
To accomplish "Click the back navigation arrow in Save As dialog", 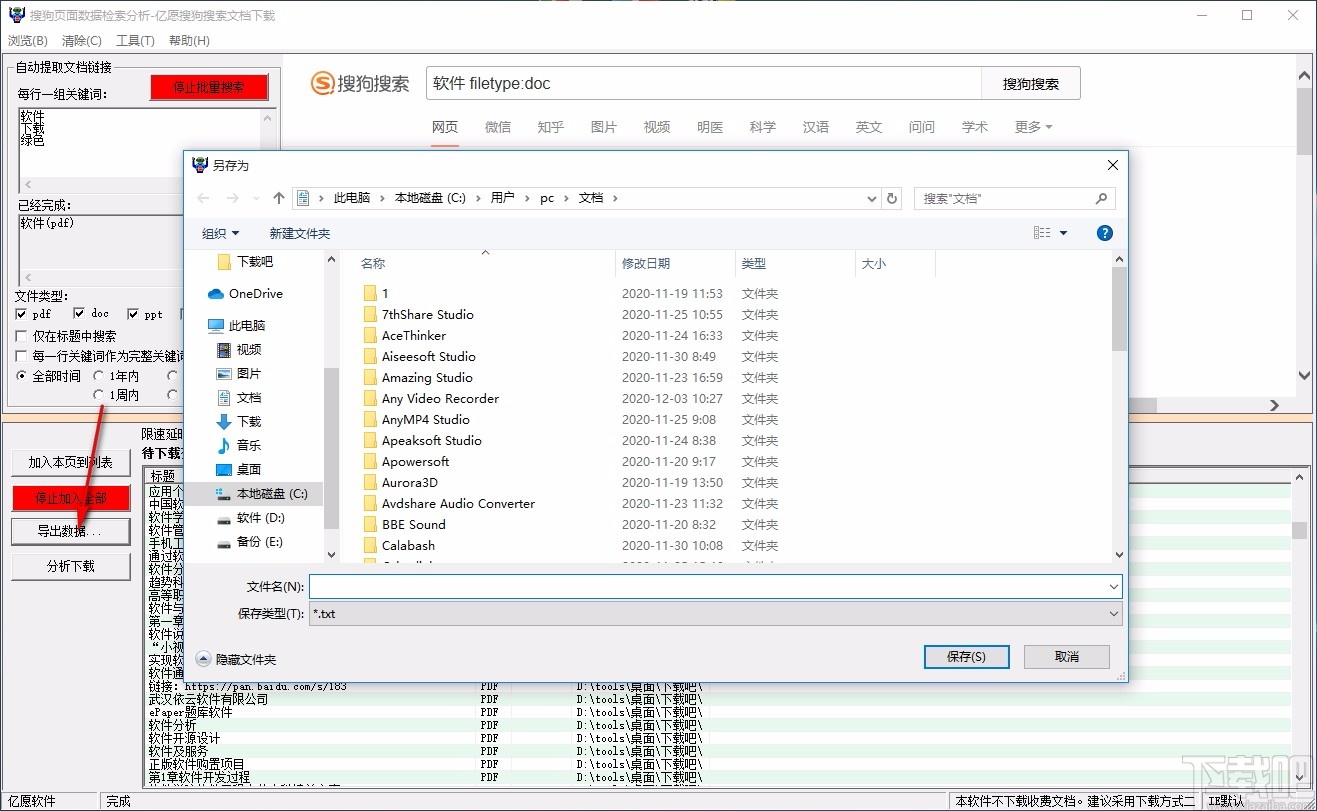I will click(x=203, y=198).
